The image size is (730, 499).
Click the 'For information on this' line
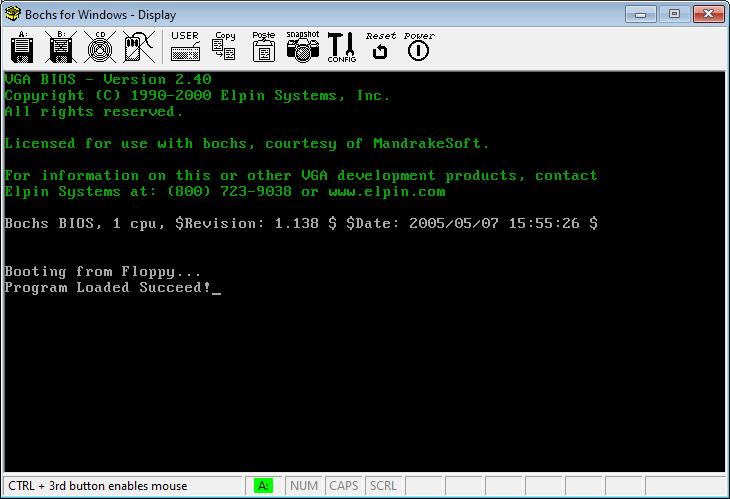301,175
